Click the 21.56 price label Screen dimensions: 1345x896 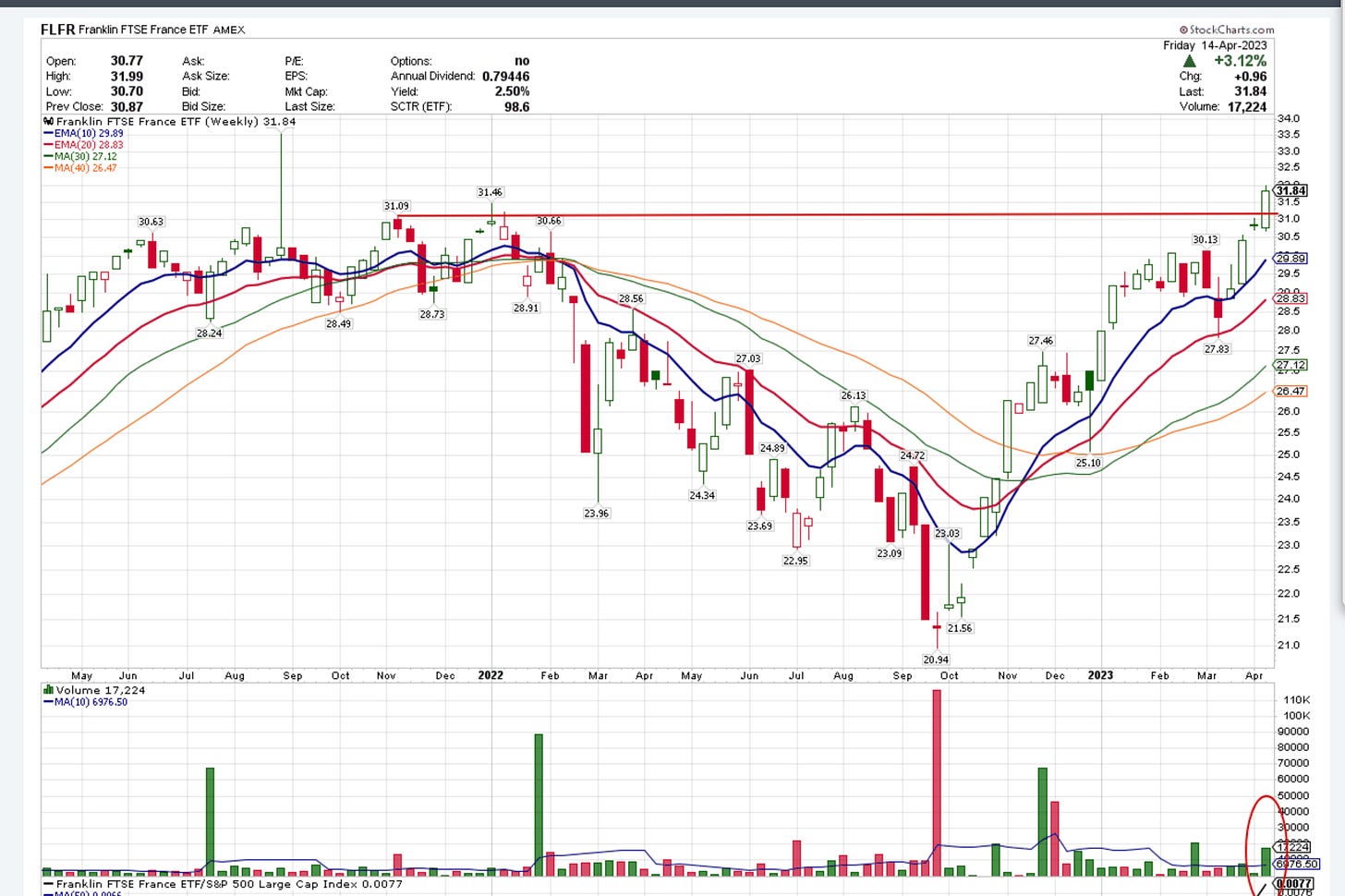pos(960,628)
